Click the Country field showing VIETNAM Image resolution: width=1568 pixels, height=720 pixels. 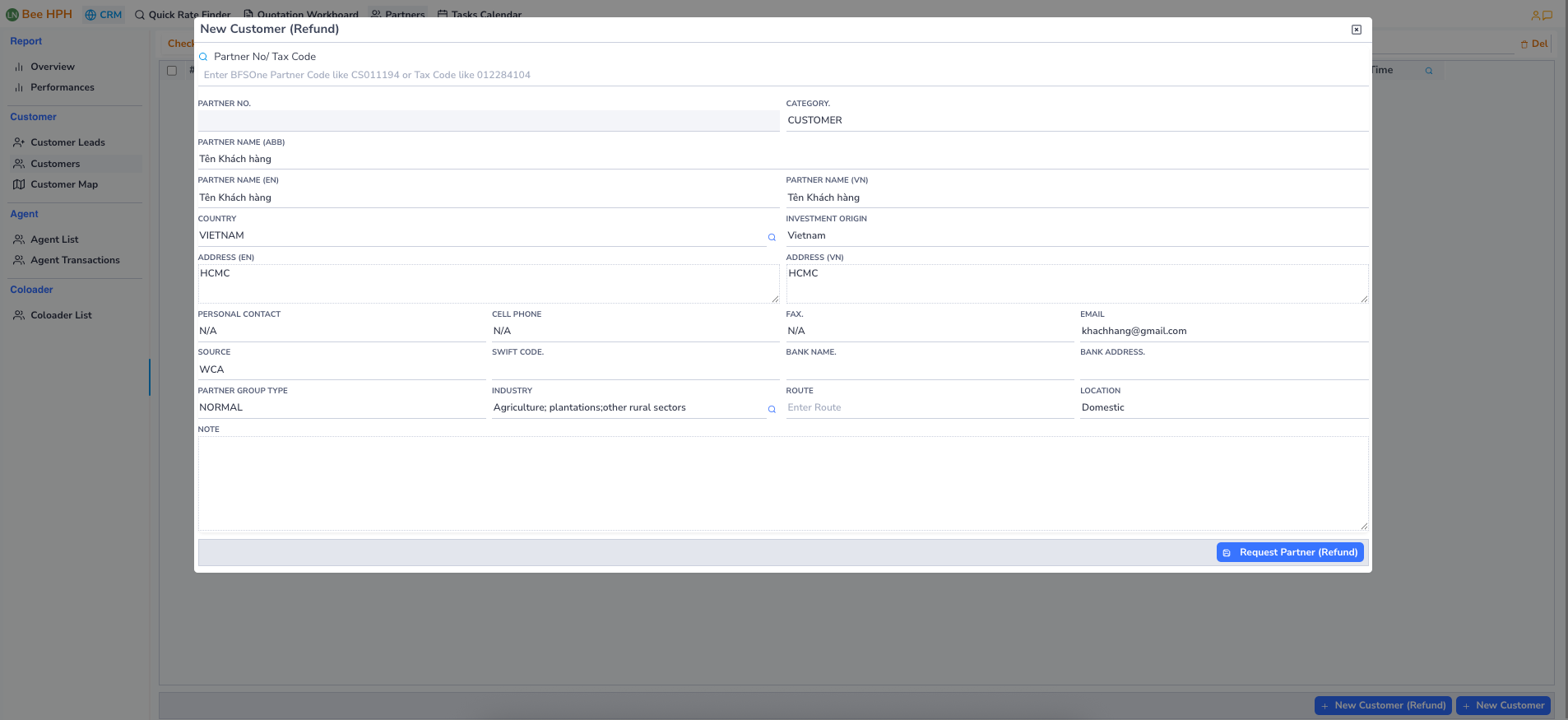pyautogui.click(x=482, y=236)
